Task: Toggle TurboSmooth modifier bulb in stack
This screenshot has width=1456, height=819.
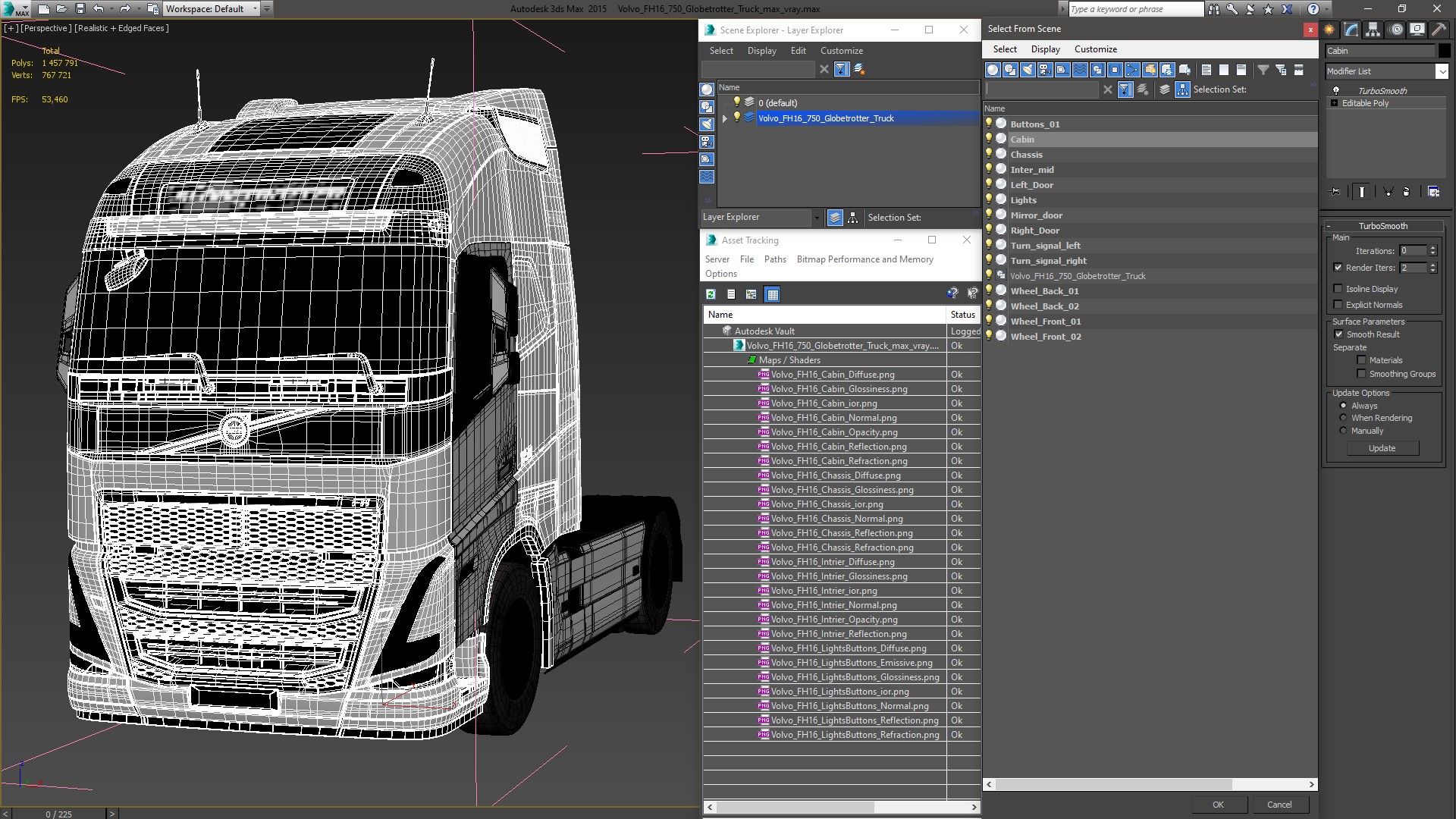Action: tap(1336, 91)
